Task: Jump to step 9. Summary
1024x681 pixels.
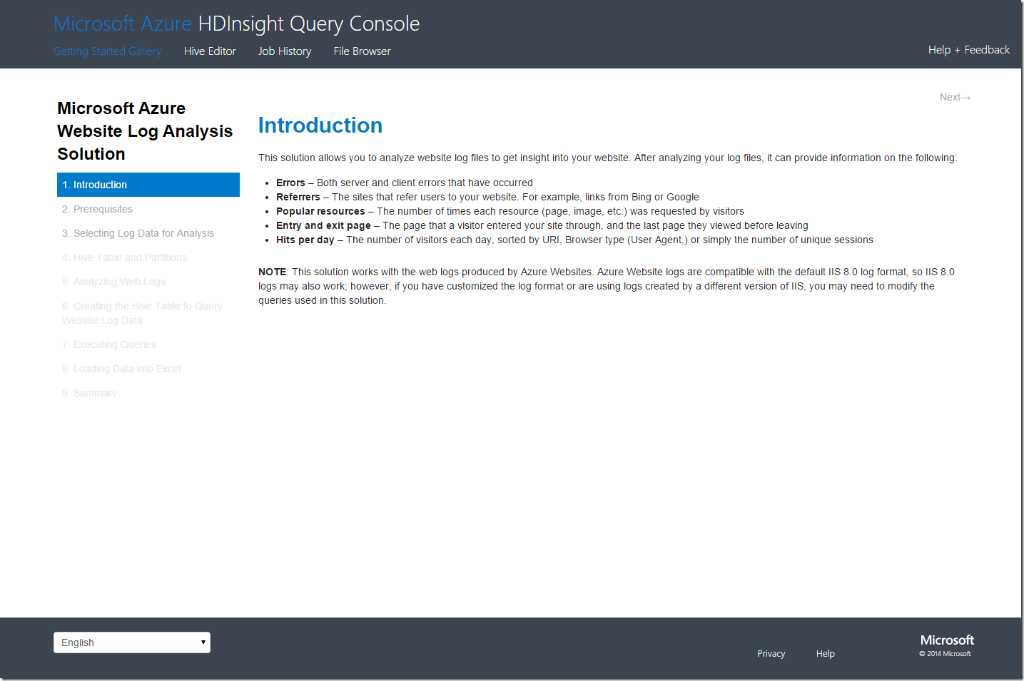Action: tap(89, 392)
